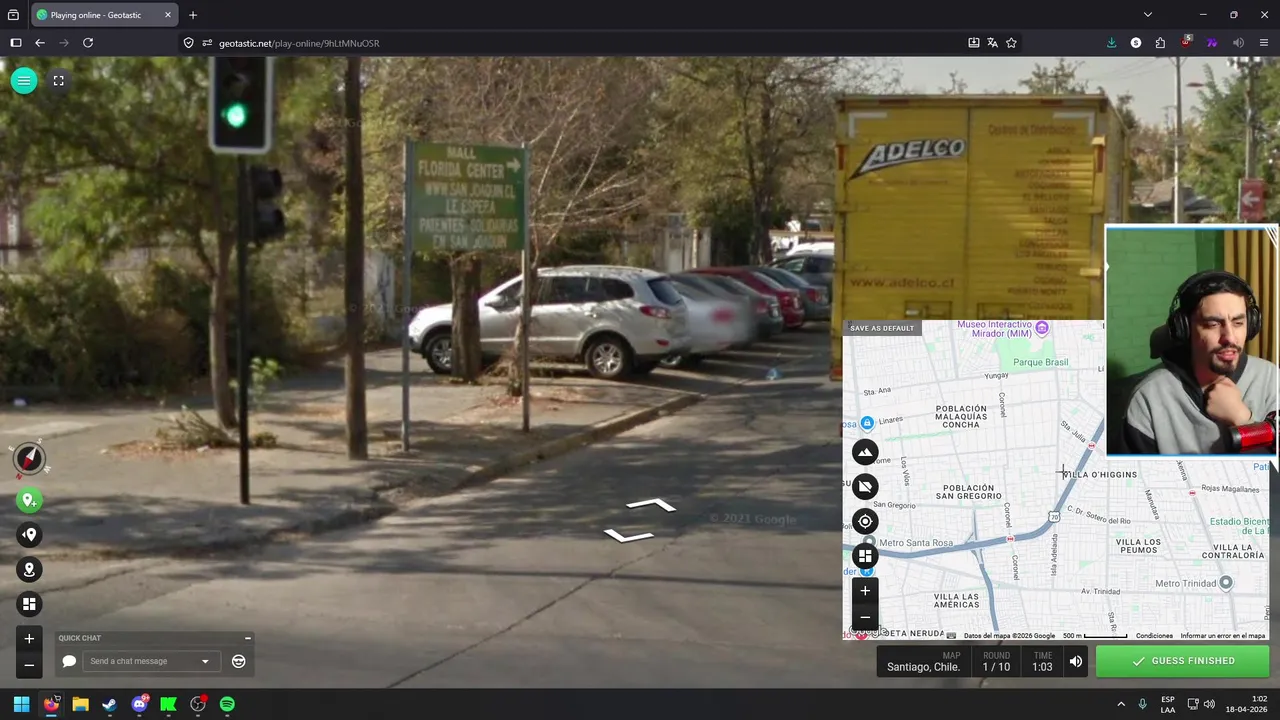
Task: Click install web app icon in URL bar
Action: click(x=973, y=43)
